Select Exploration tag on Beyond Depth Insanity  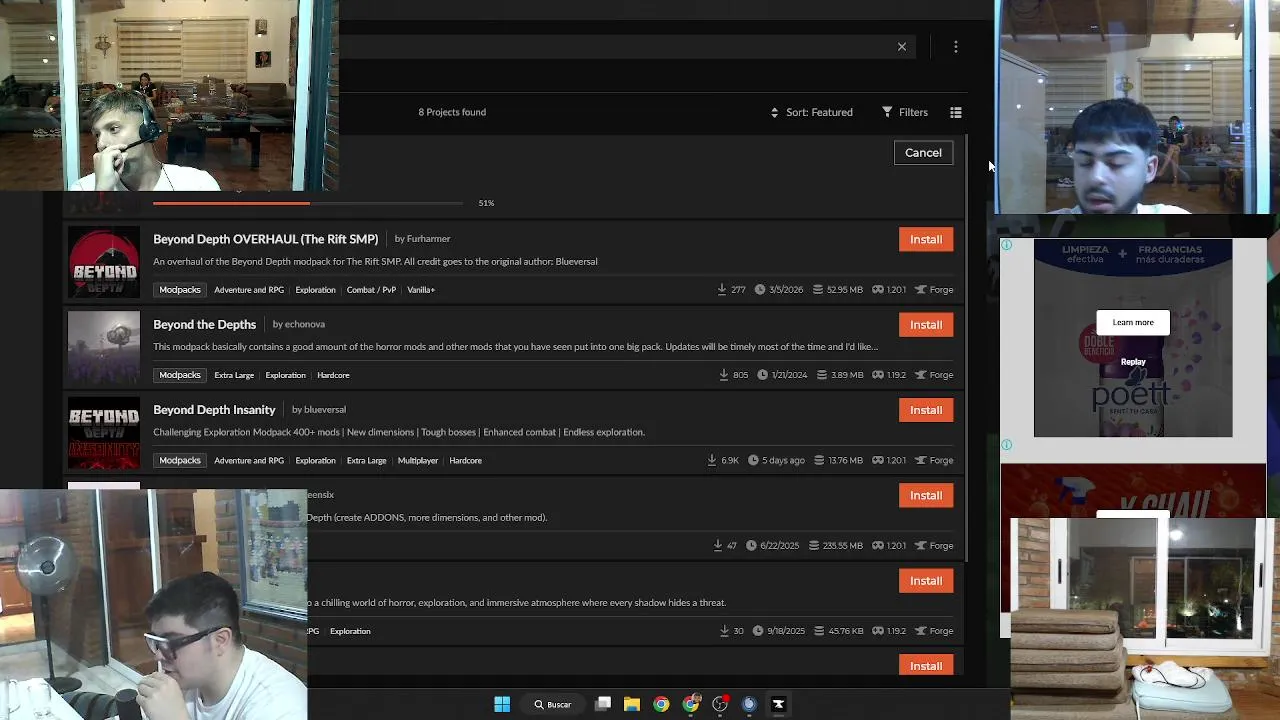click(315, 460)
